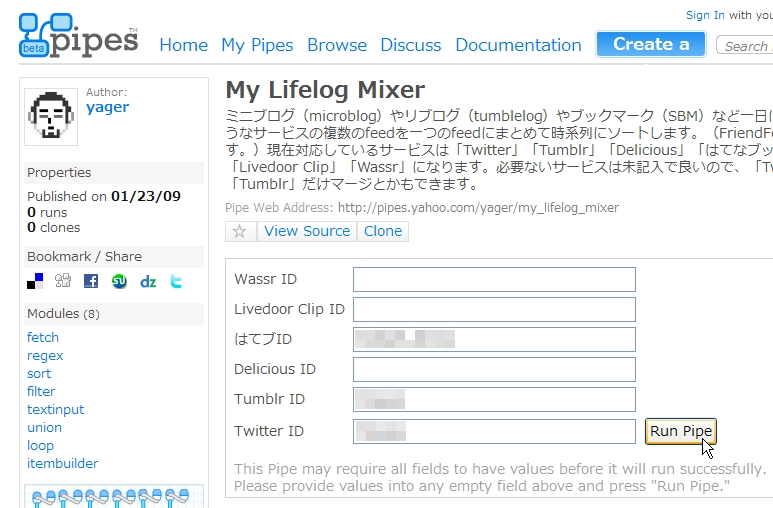Share the pipe on Twitter icon

[x=176, y=281]
